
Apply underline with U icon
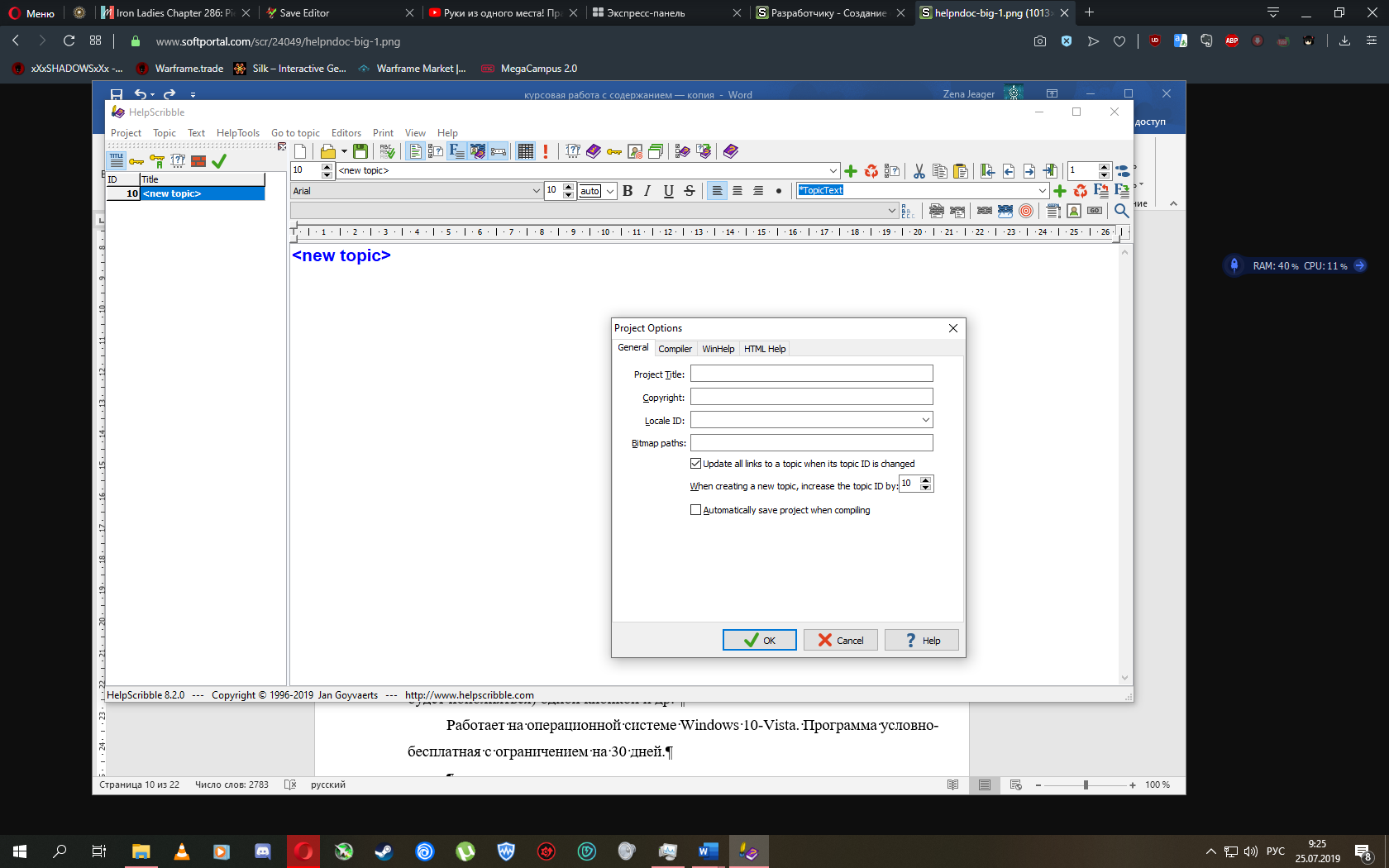click(668, 191)
